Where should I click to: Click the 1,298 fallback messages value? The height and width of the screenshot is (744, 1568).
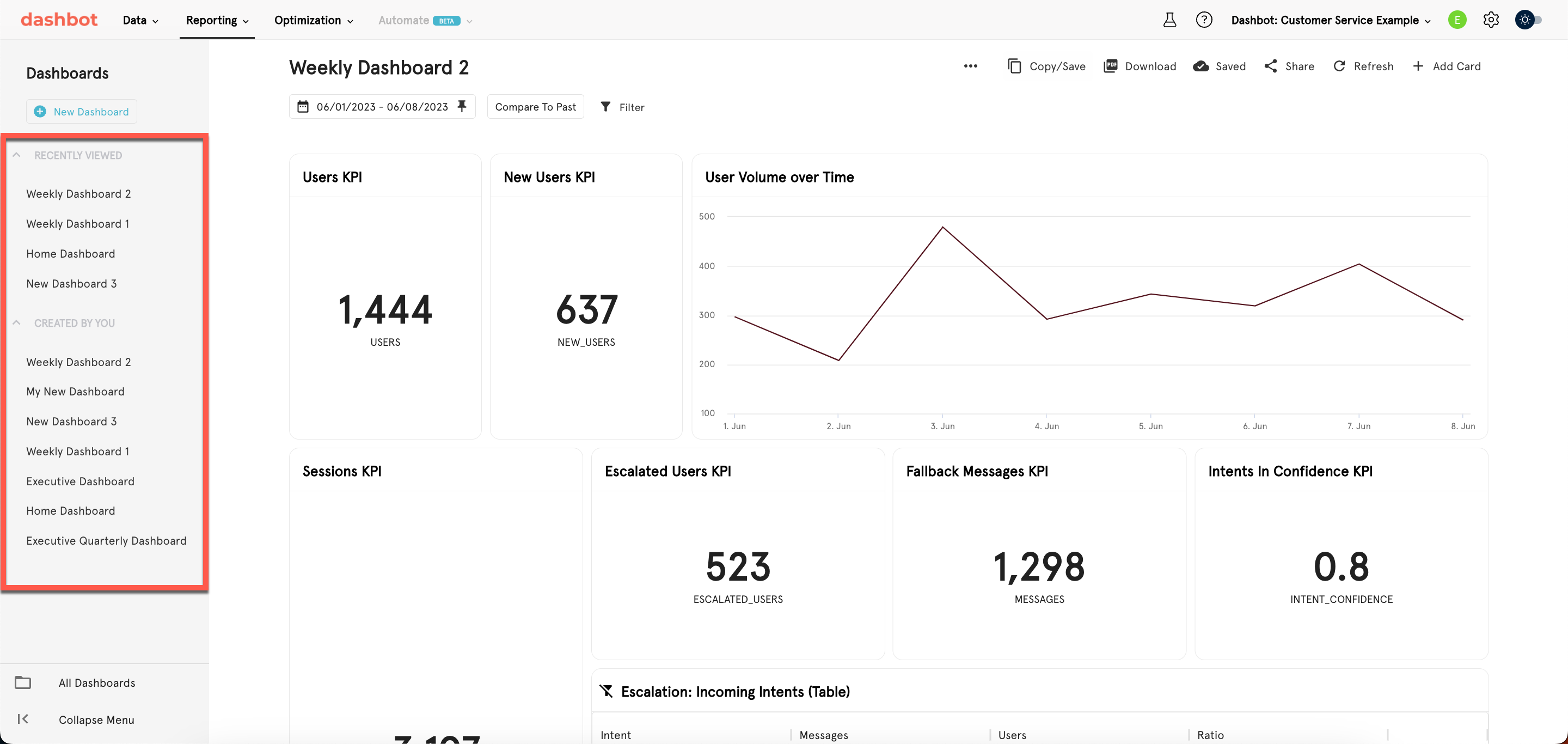coord(1039,567)
